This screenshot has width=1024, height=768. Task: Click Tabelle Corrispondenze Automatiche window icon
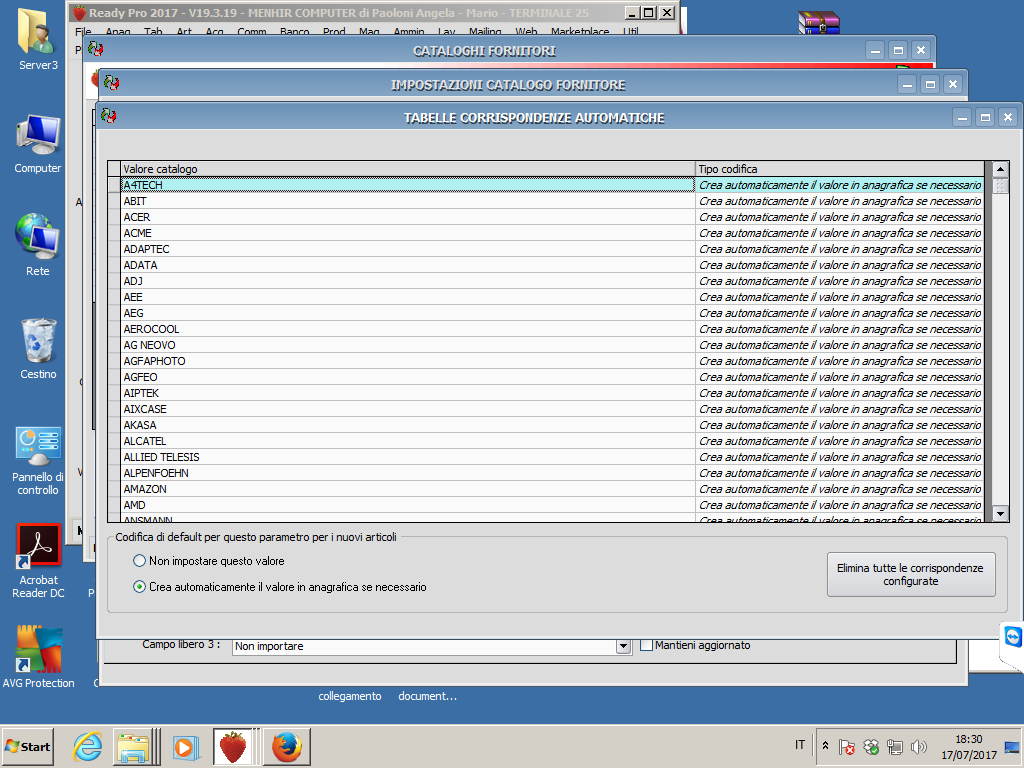(109, 117)
